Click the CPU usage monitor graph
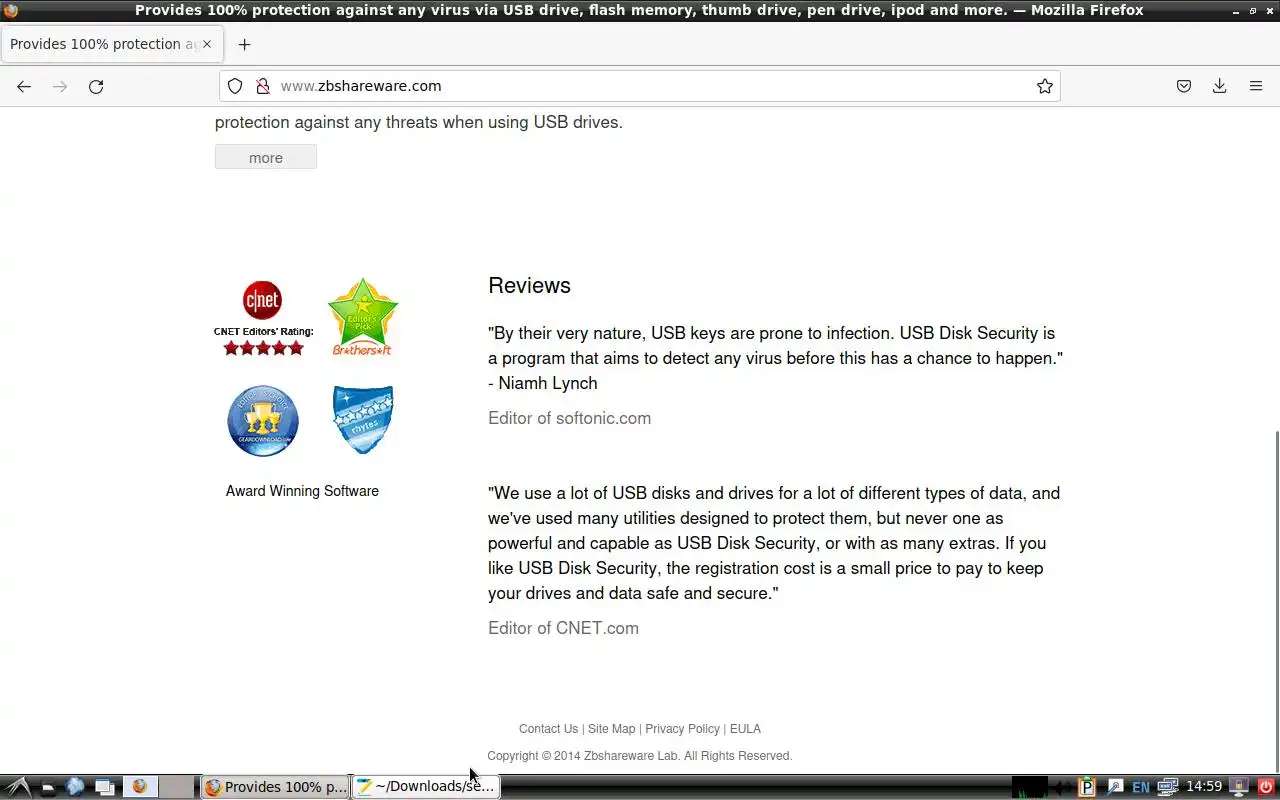The image size is (1280, 800). coord(1030,787)
